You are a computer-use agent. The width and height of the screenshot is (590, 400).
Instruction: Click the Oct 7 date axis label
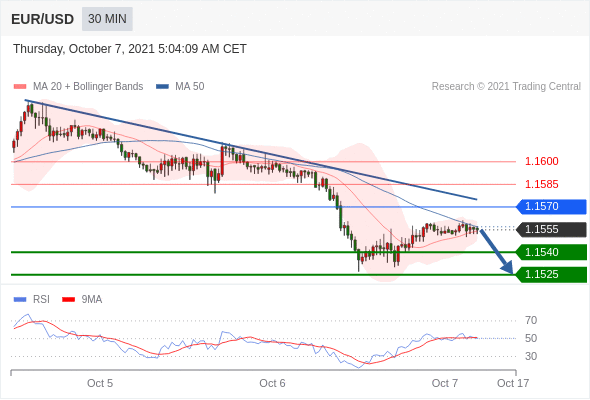[444, 383]
